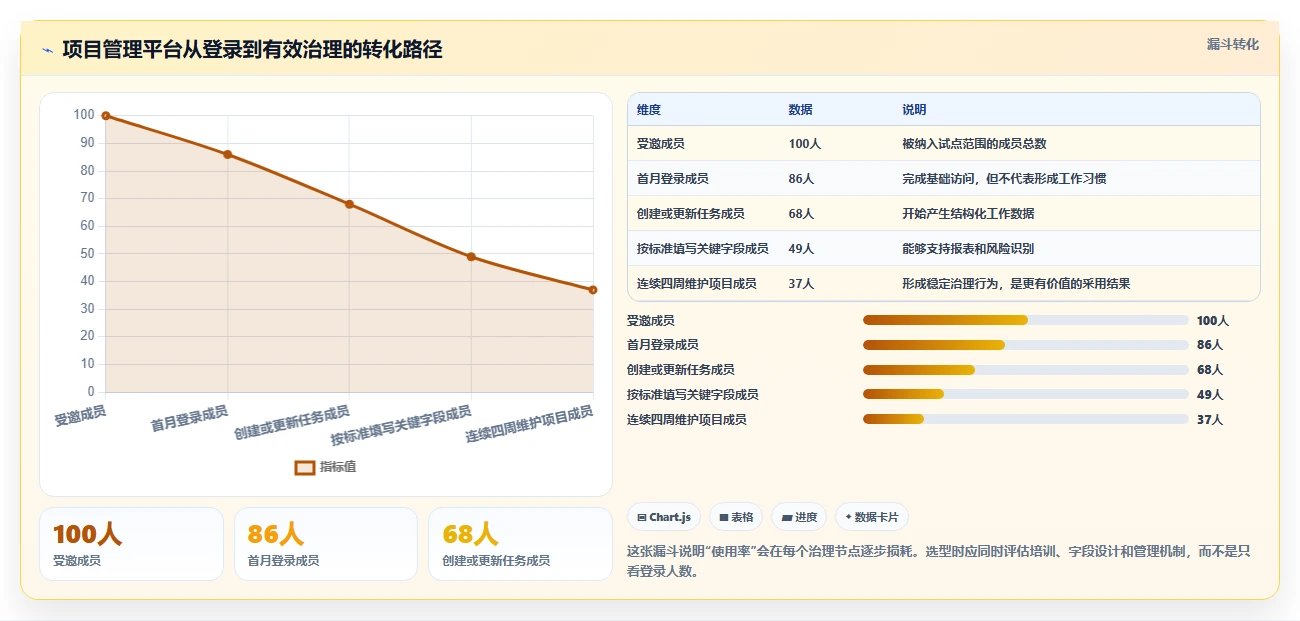Click the 受邀成员 label on the chart x-axis
Viewport: 1300px width, 621px height.
[80, 416]
